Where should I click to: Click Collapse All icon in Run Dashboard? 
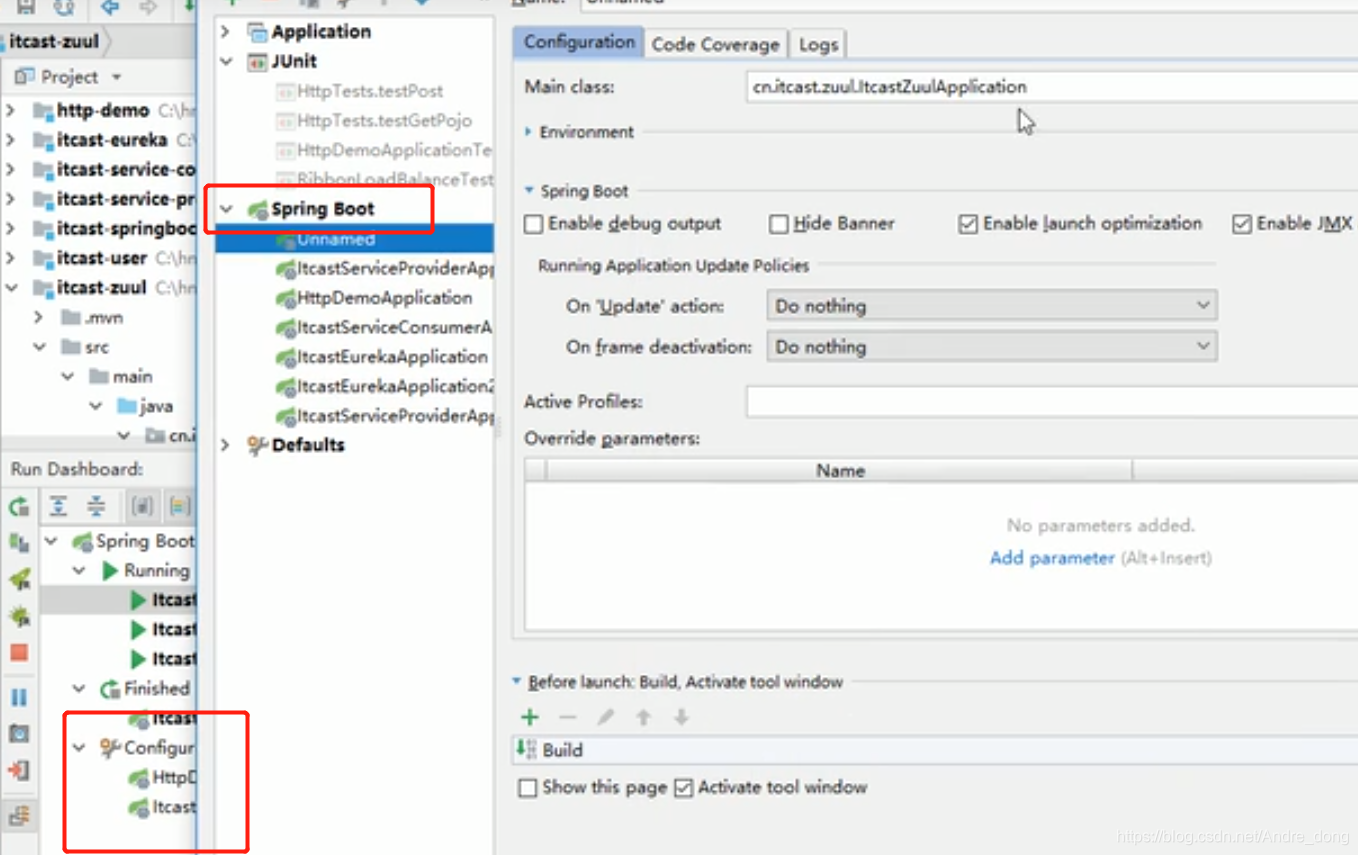pyautogui.click(x=96, y=506)
